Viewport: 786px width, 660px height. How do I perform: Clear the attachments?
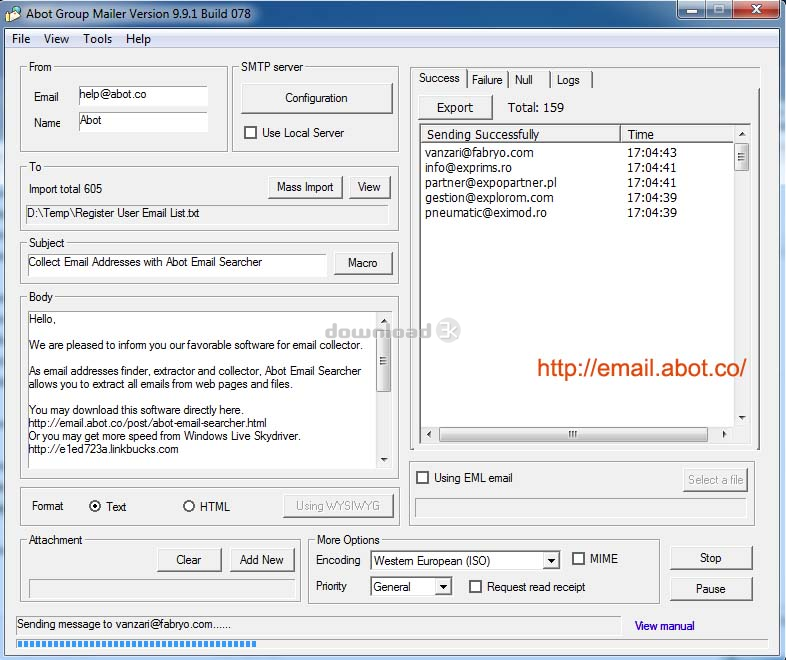pyautogui.click(x=188, y=560)
